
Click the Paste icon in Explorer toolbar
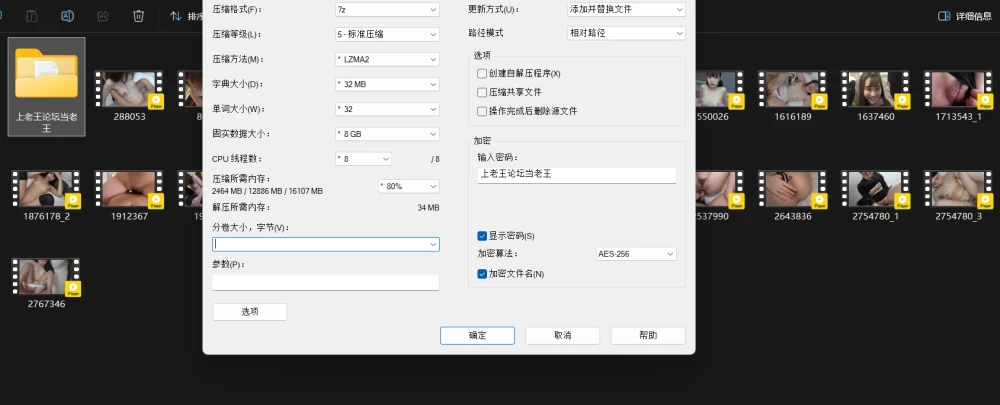tap(31, 16)
